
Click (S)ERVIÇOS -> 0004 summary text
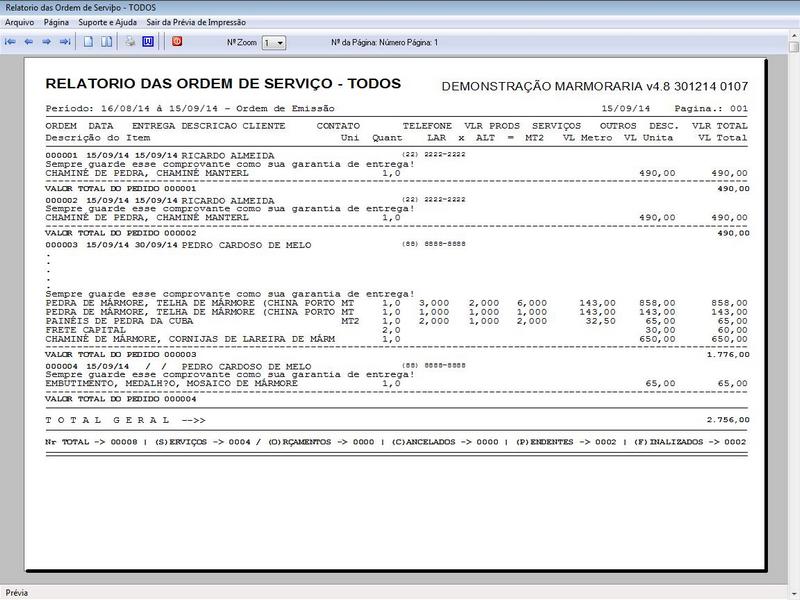[203, 442]
